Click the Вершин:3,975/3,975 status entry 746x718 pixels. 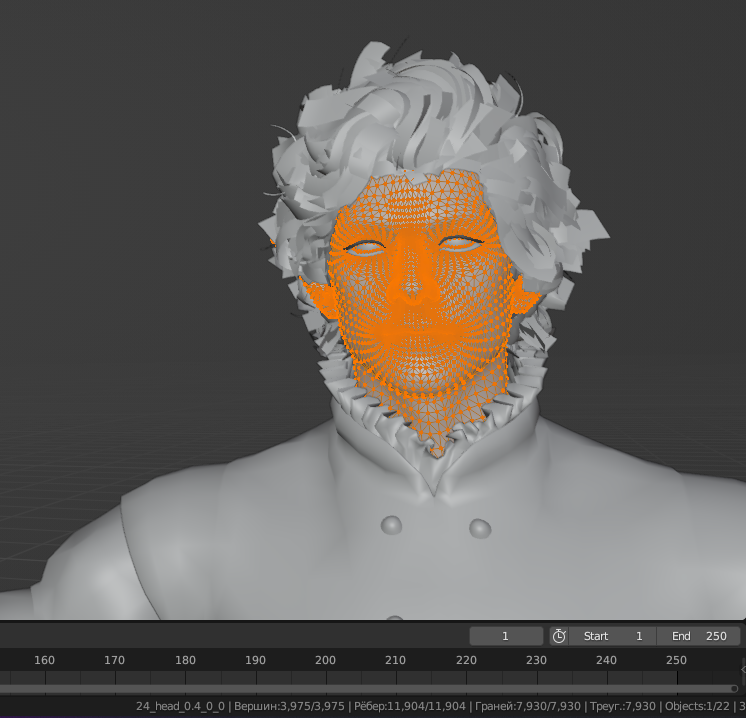(289, 706)
